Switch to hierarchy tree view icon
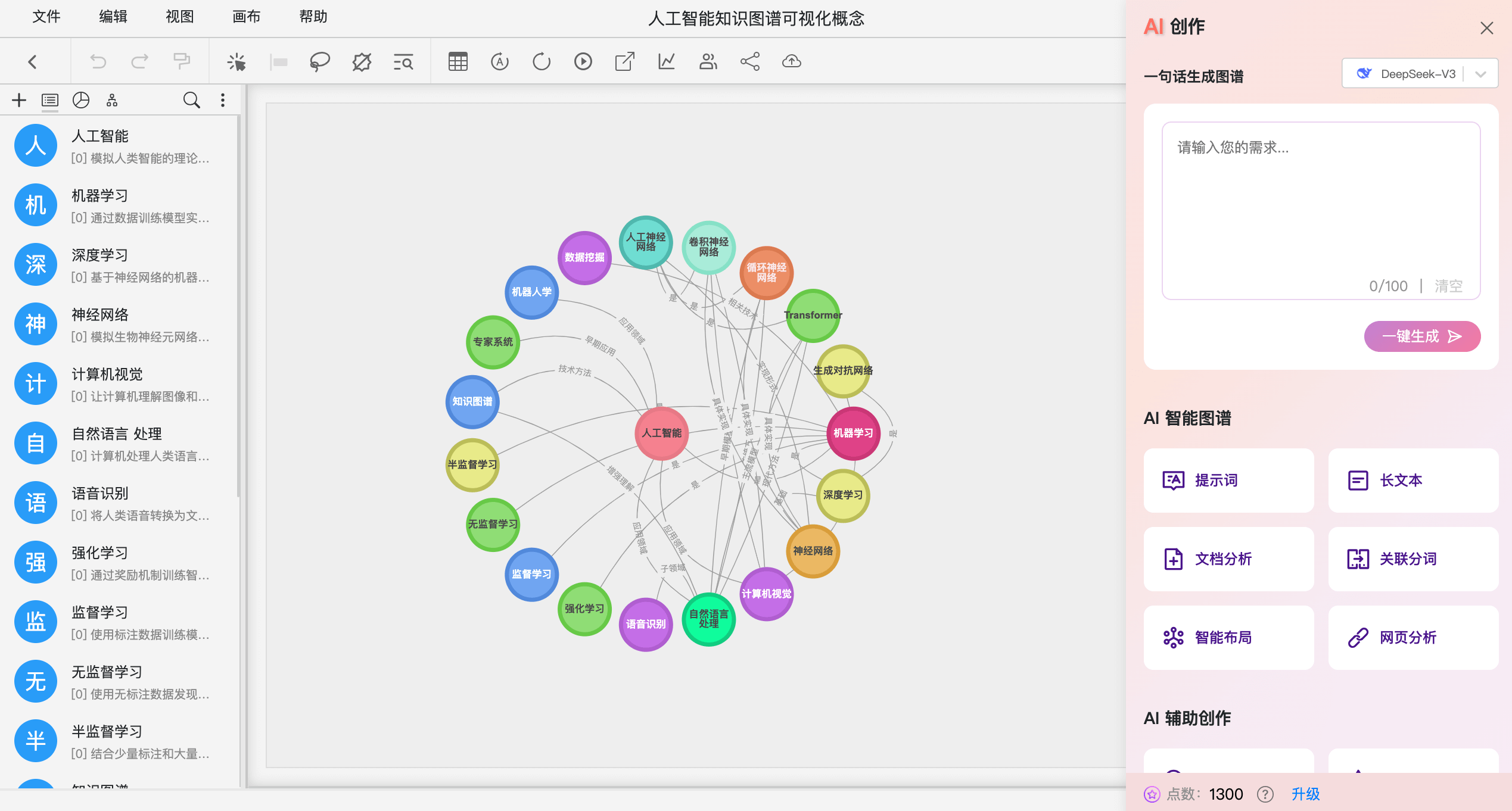Viewport: 1512px width, 811px height. point(112,100)
